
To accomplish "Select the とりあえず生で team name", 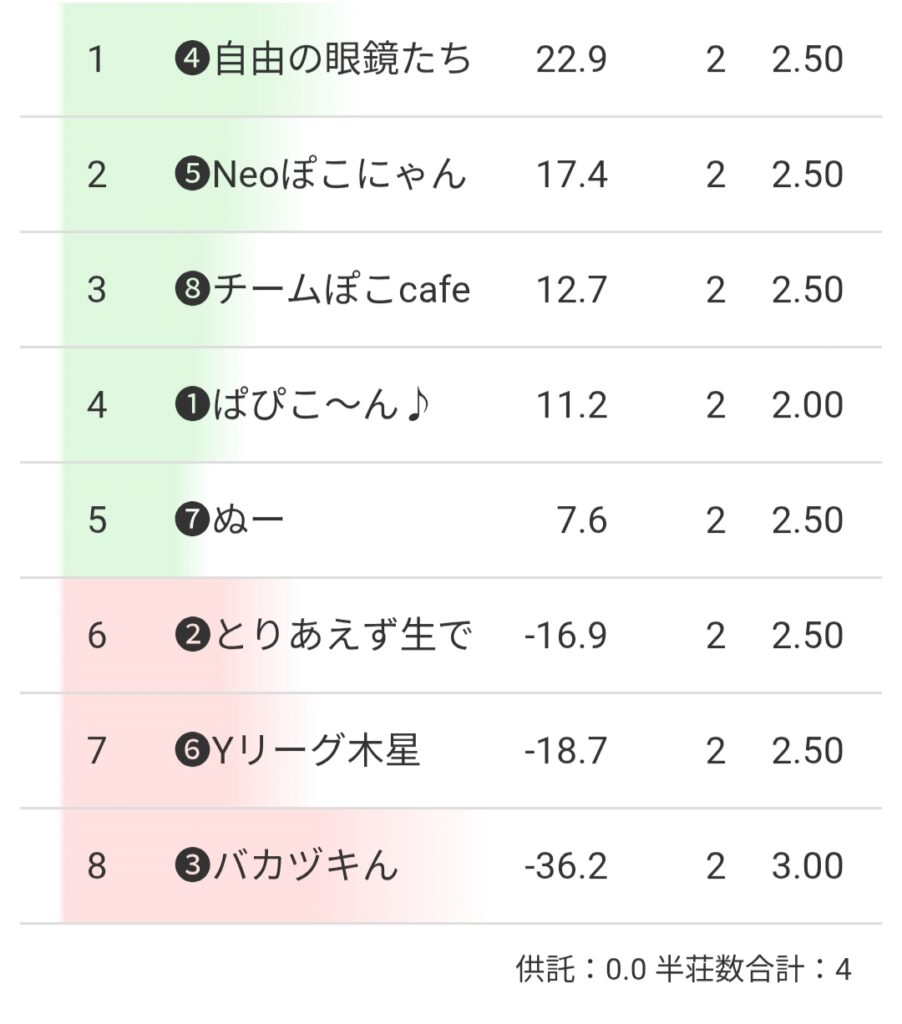I will pyautogui.click(x=342, y=636).
